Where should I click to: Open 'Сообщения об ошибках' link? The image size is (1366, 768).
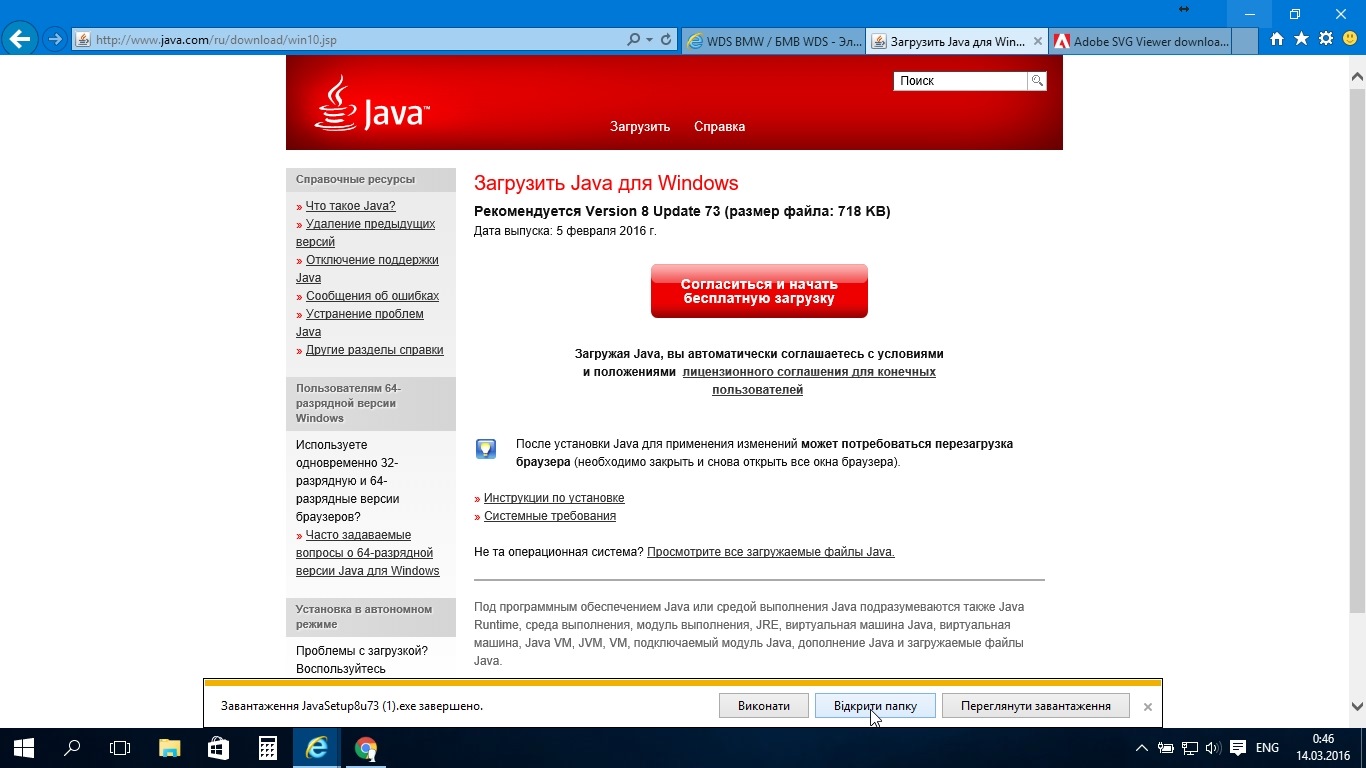[x=372, y=296]
